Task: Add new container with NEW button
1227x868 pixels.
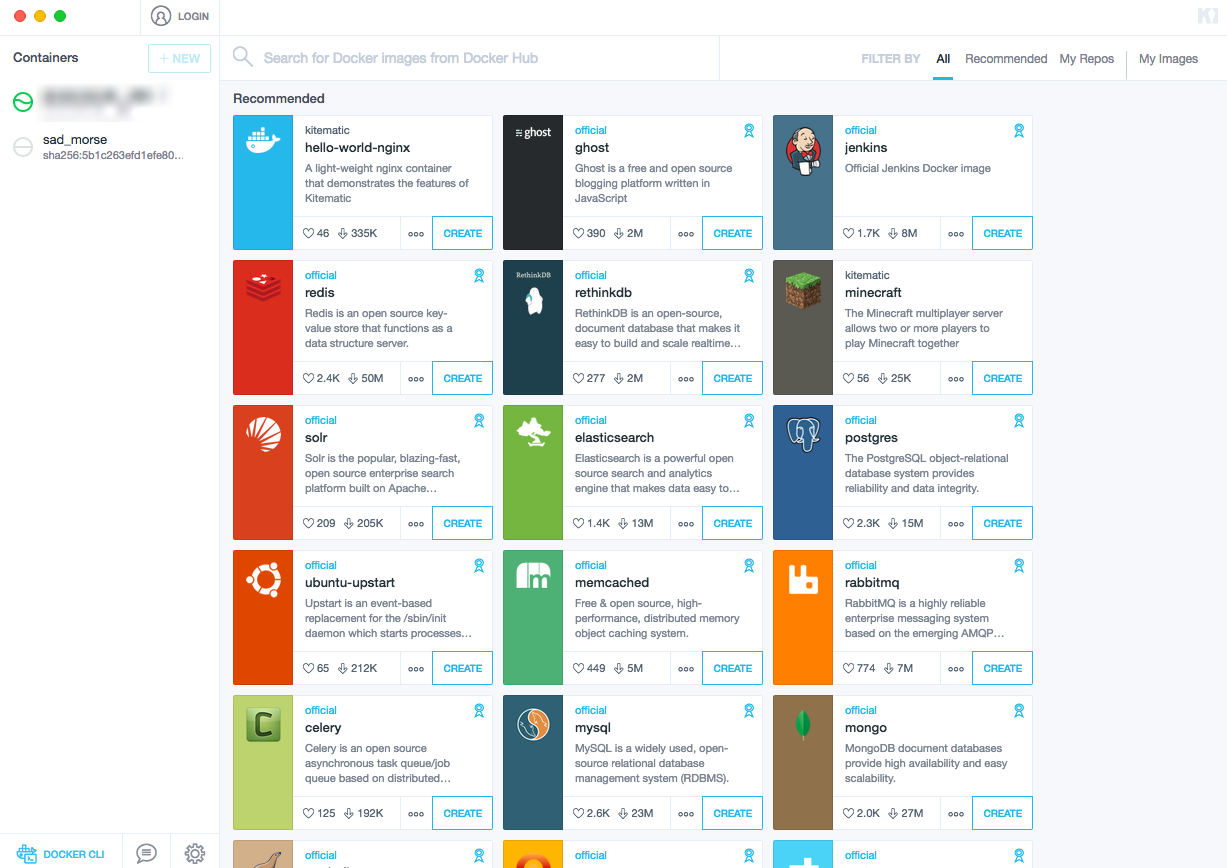Action: [180, 58]
